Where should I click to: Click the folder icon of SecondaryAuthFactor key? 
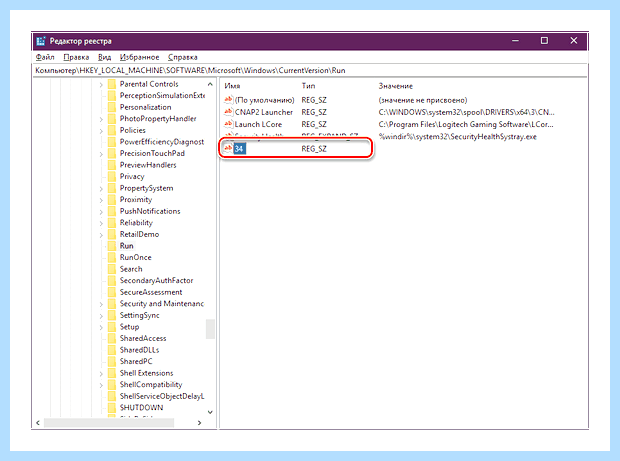(x=112, y=280)
